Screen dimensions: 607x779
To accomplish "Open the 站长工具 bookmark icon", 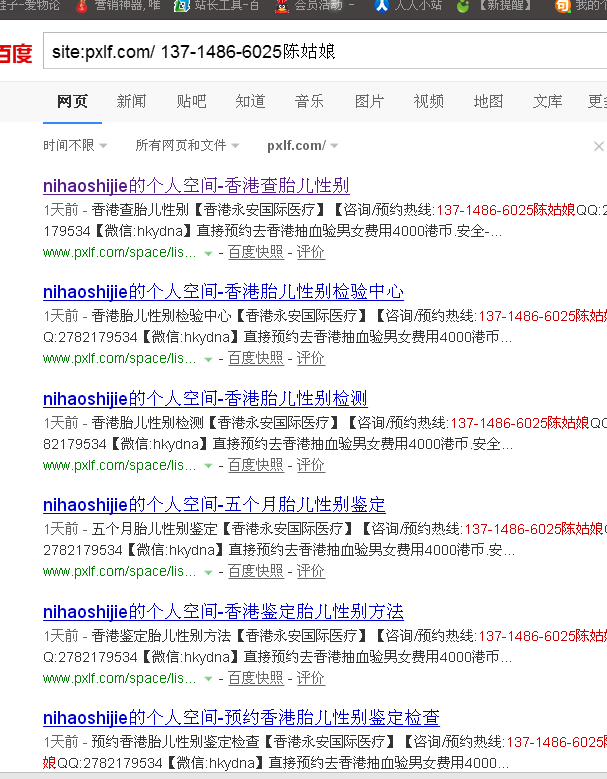I will (x=181, y=6).
